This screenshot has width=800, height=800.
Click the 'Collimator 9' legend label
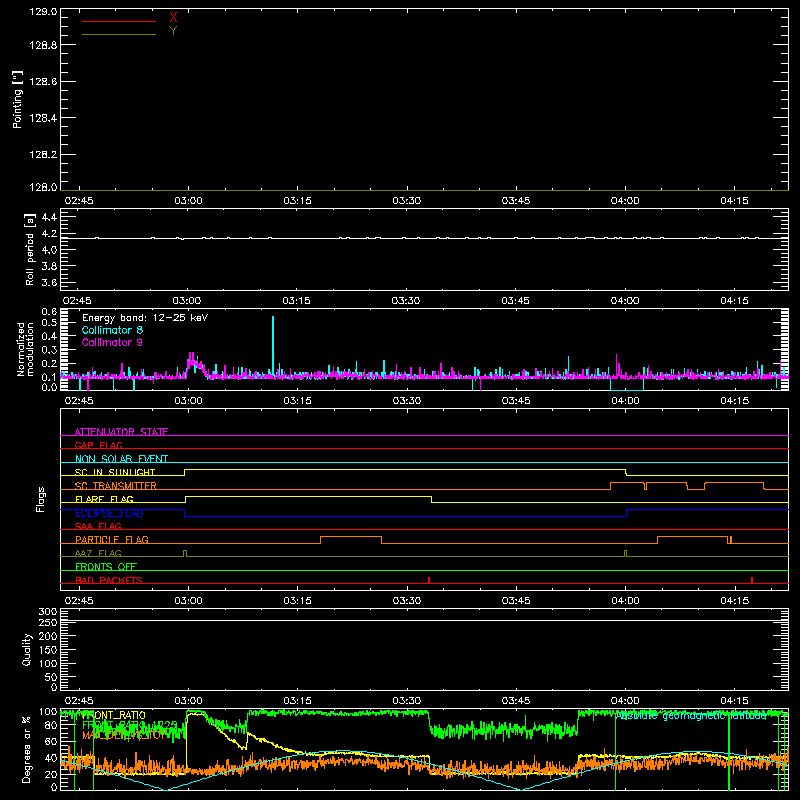click(112, 342)
